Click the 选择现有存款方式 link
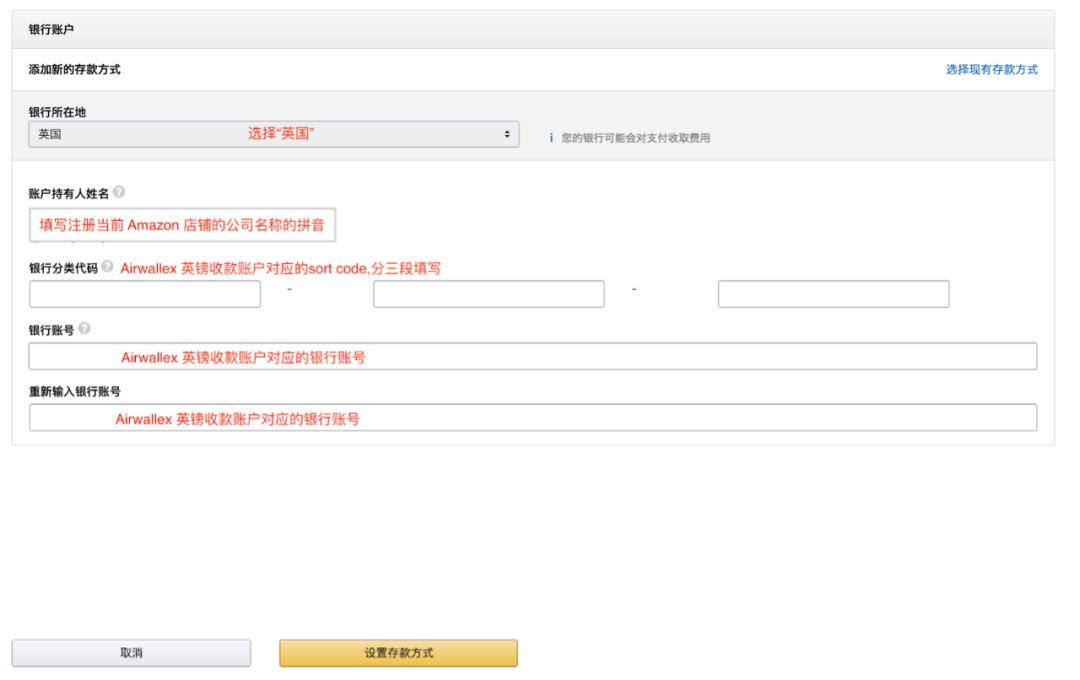1080x680 pixels. tap(990, 69)
